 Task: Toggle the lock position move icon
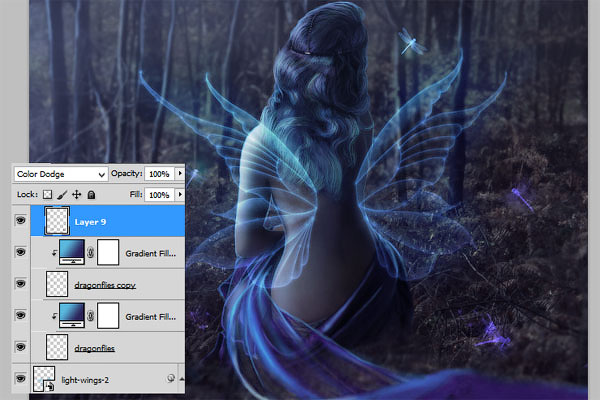[x=77, y=195]
